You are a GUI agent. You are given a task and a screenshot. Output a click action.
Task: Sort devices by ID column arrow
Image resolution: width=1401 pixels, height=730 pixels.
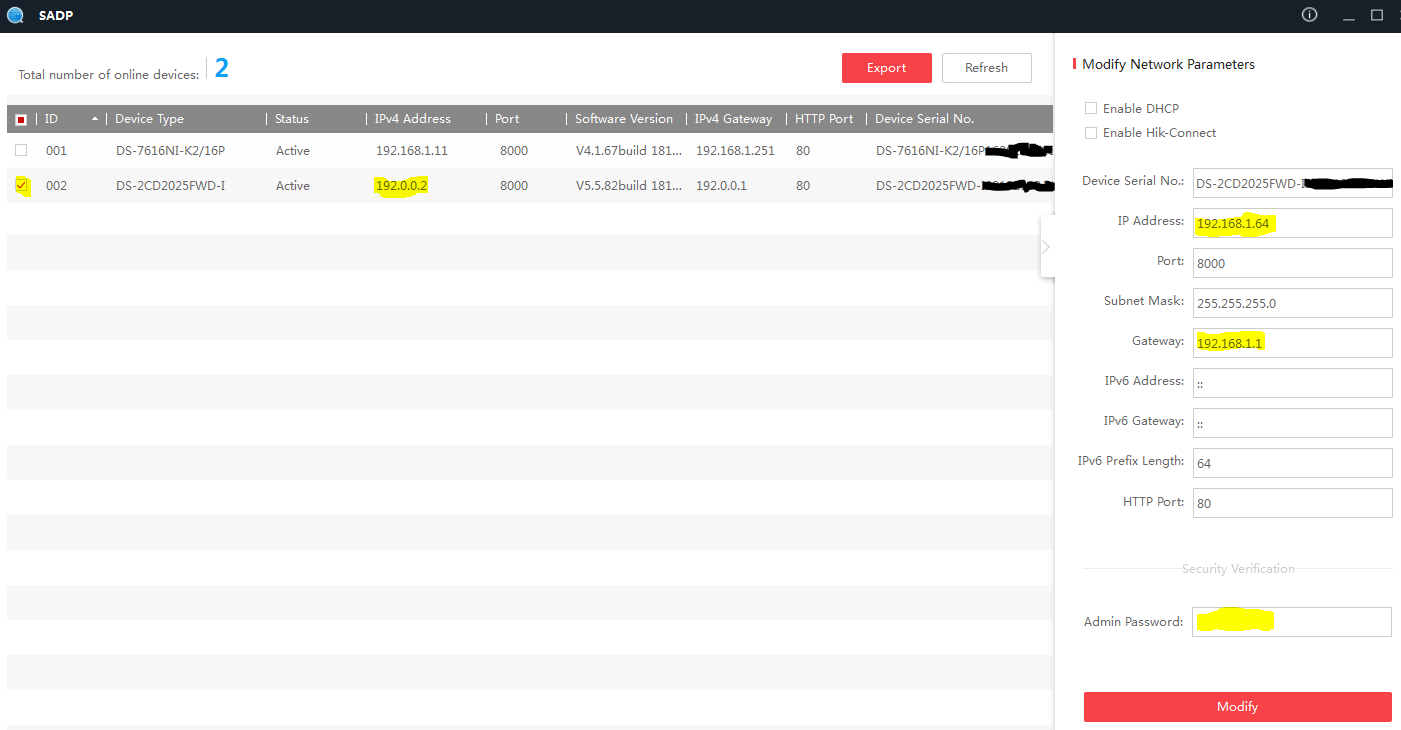[95, 119]
